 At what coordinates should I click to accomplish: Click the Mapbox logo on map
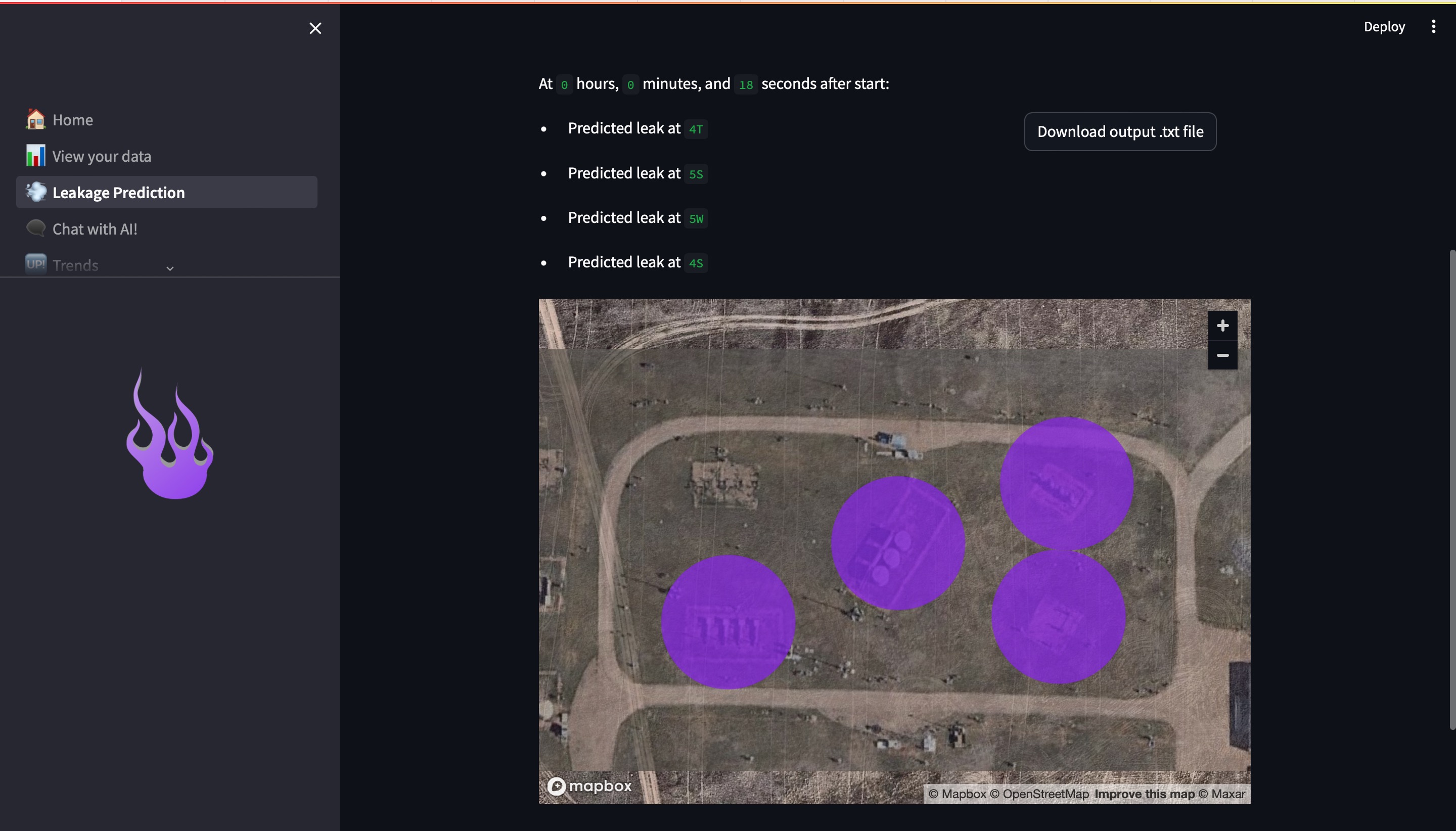589,786
